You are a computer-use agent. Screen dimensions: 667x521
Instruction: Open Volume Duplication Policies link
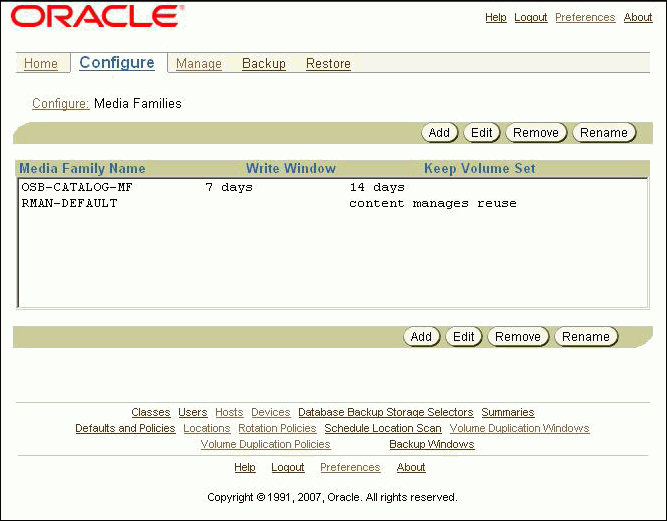265,444
